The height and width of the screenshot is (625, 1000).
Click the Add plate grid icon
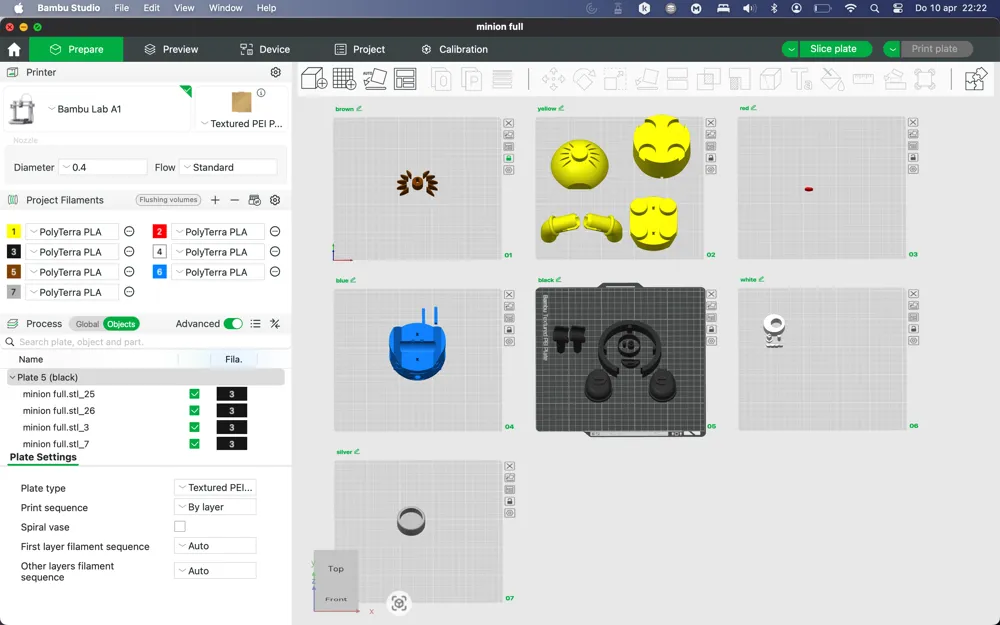(x=344, y=79)
